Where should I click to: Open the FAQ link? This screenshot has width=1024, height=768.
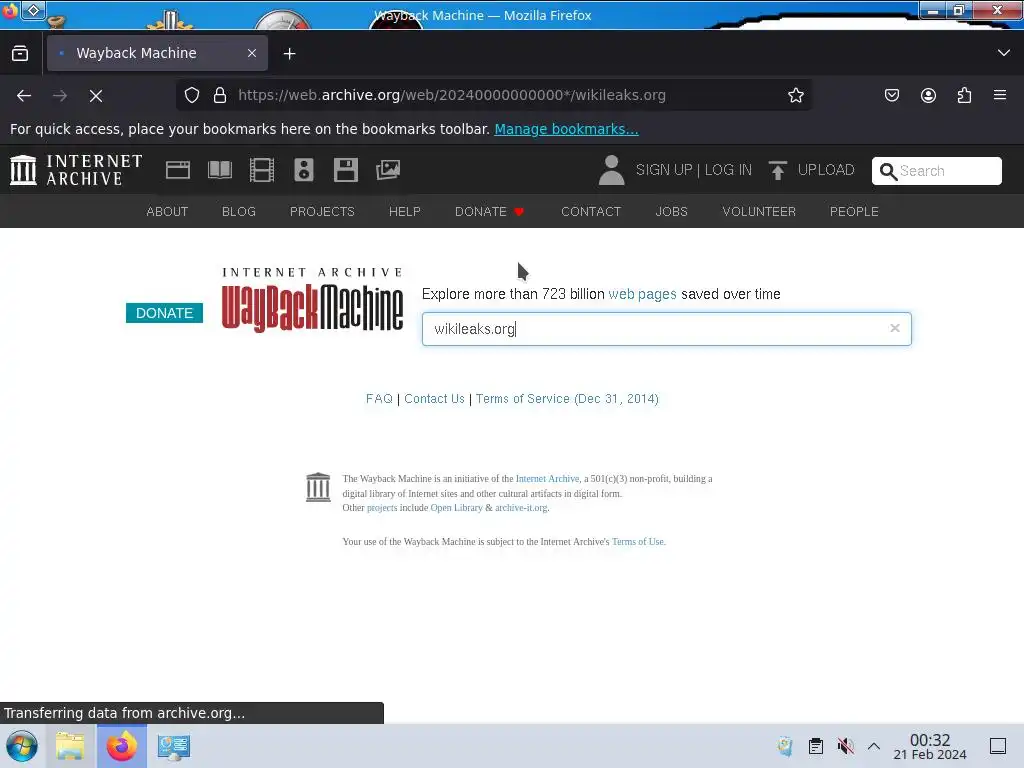pos(379,398)
